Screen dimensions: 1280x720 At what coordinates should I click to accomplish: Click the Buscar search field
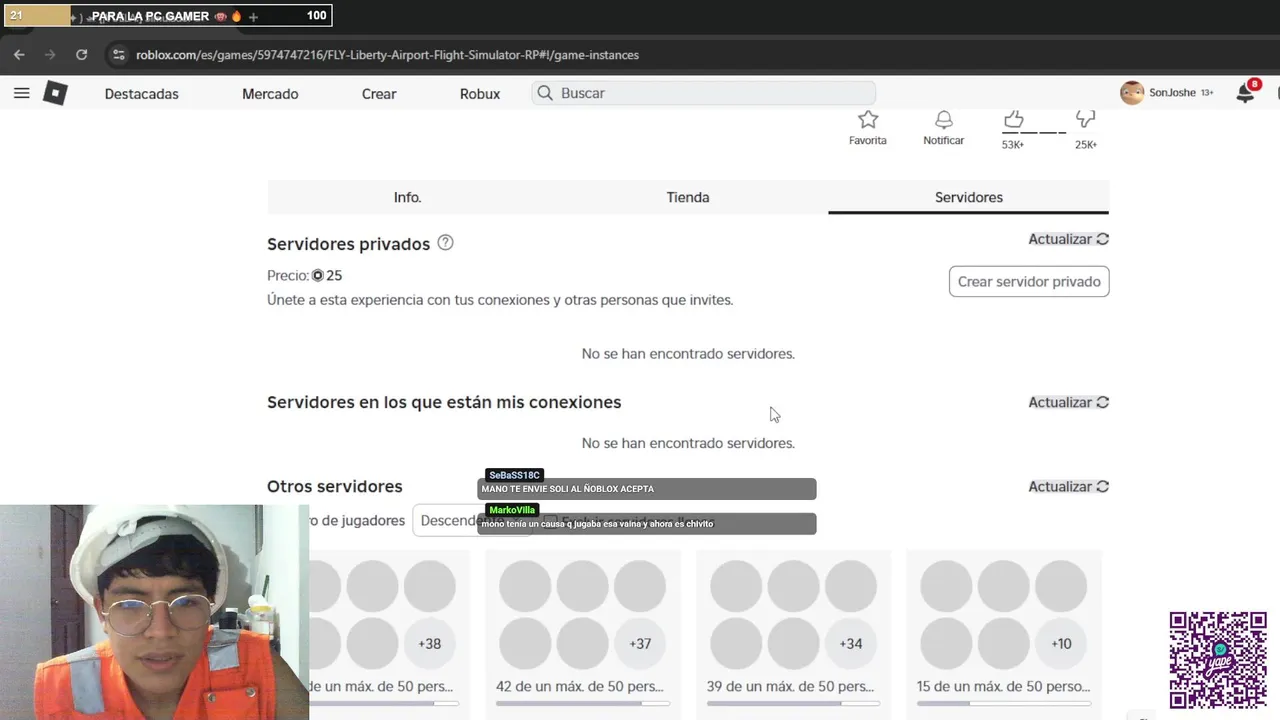tap(704, 93)
